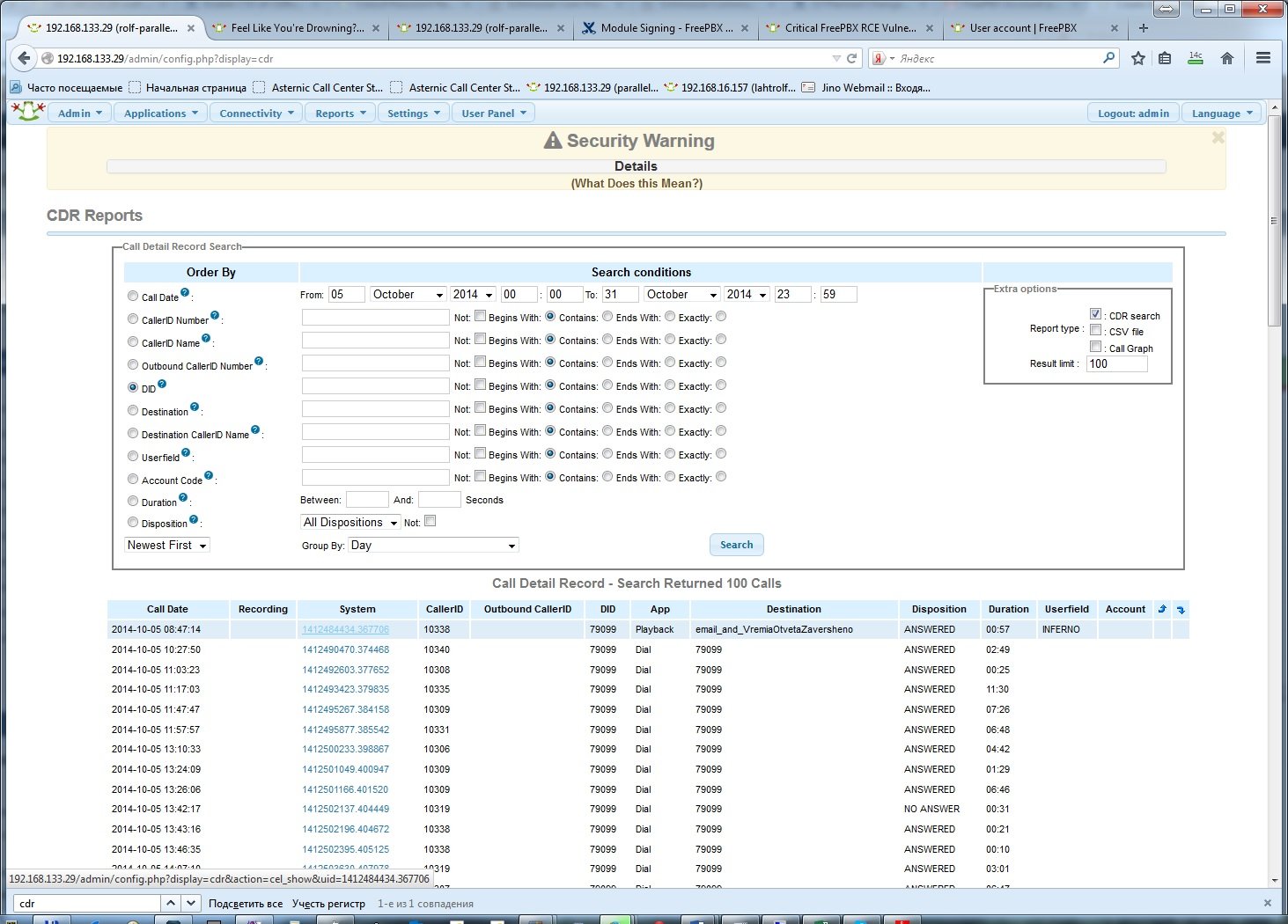Dismiss the Security Warning with the X icon
Screen dimensions: 1288x924
click(1218, 137)
